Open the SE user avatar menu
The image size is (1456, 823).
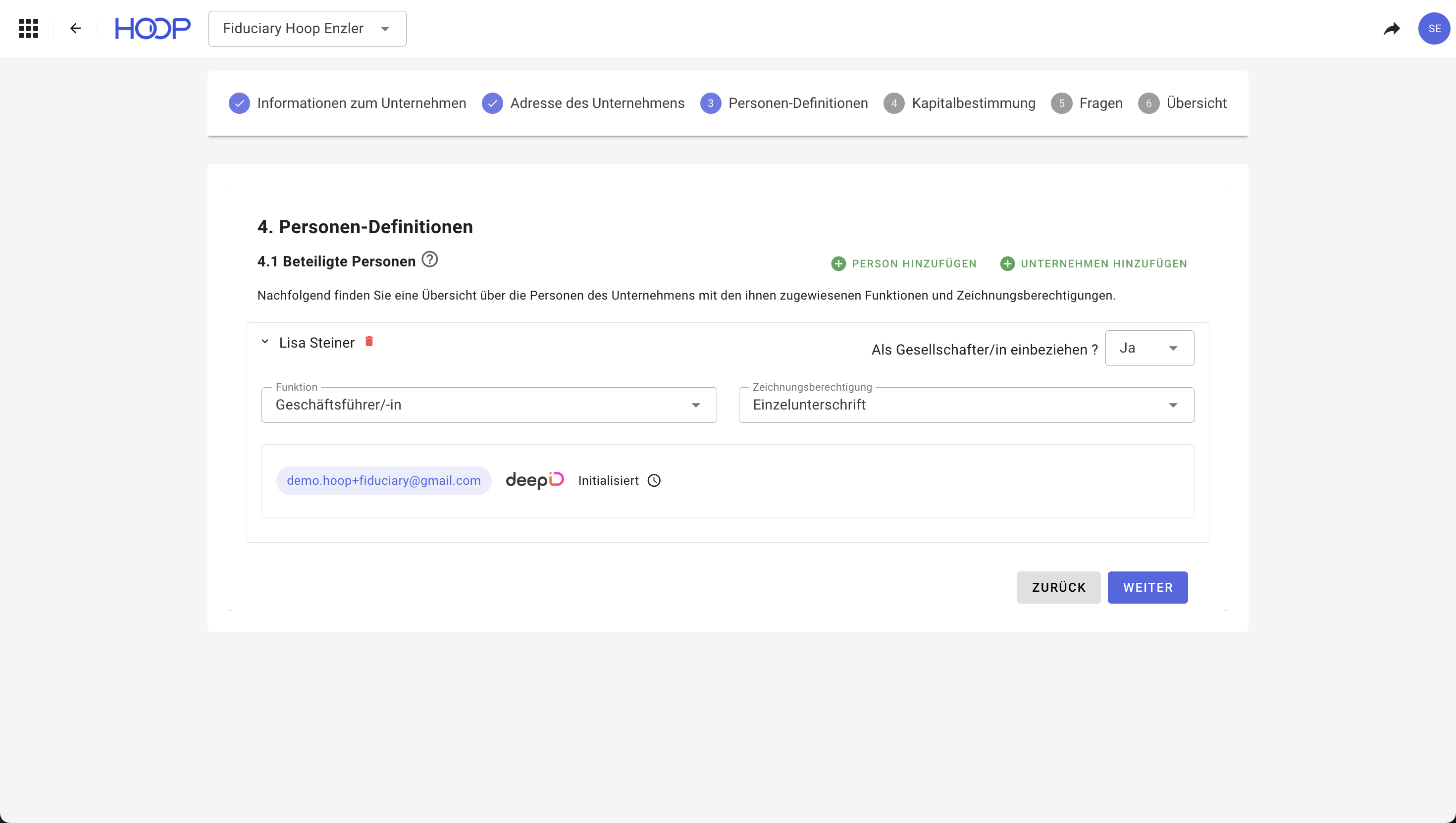pos(1434,28)
